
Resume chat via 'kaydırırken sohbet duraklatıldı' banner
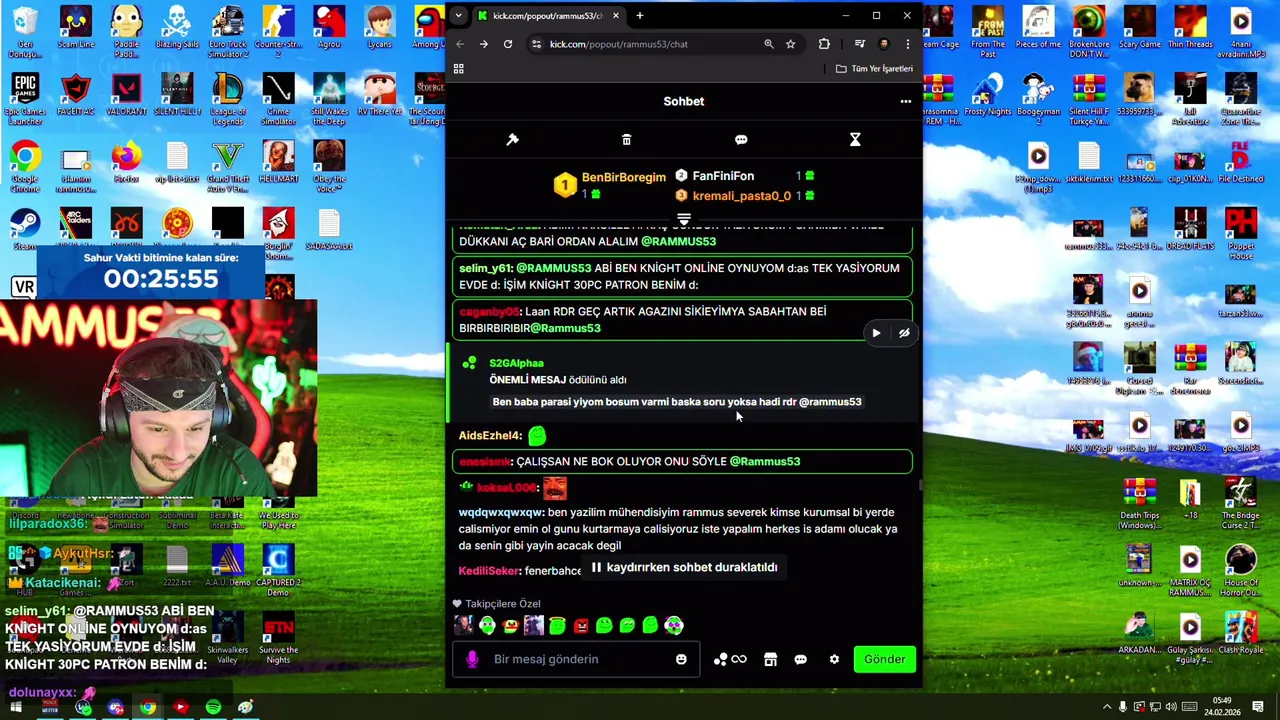click(684, 567)
